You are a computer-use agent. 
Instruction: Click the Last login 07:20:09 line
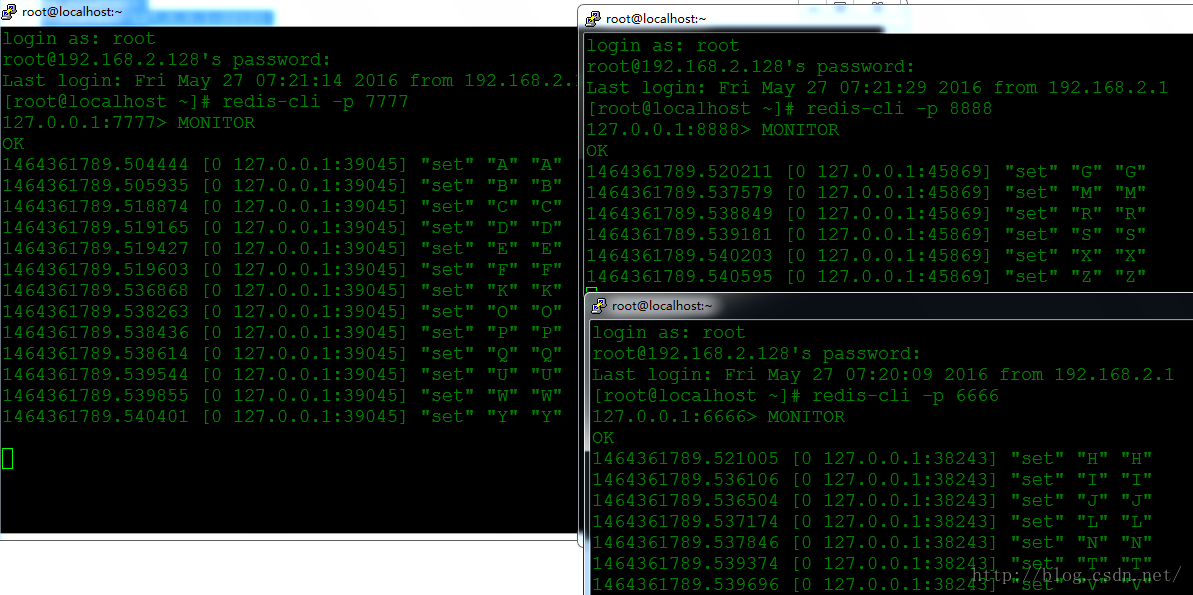pyautogui.click(x=883, y=374)
